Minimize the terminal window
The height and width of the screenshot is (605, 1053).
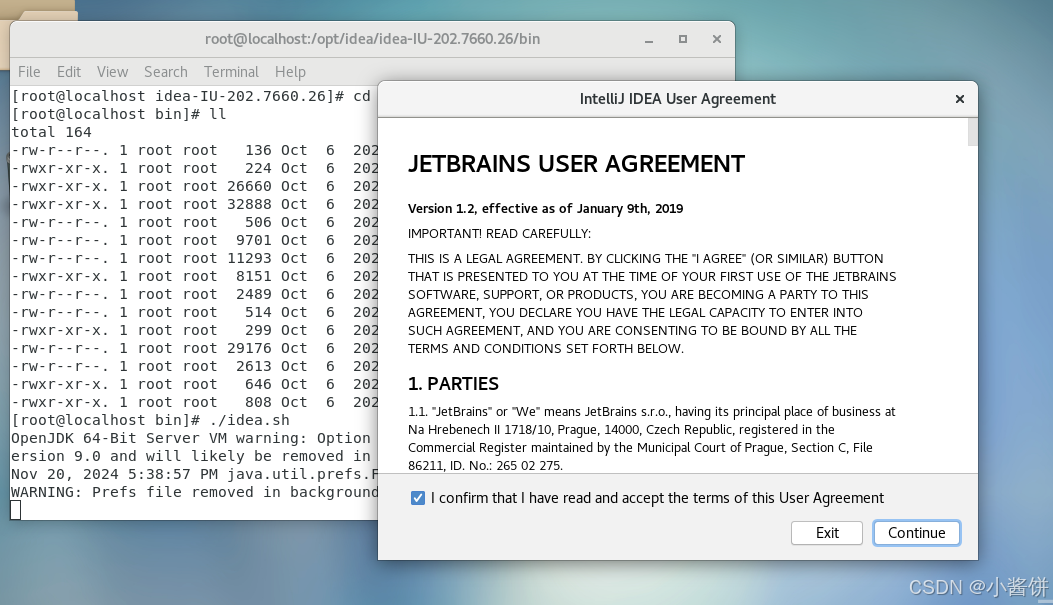pyautogui.click(x=649, y=40)
